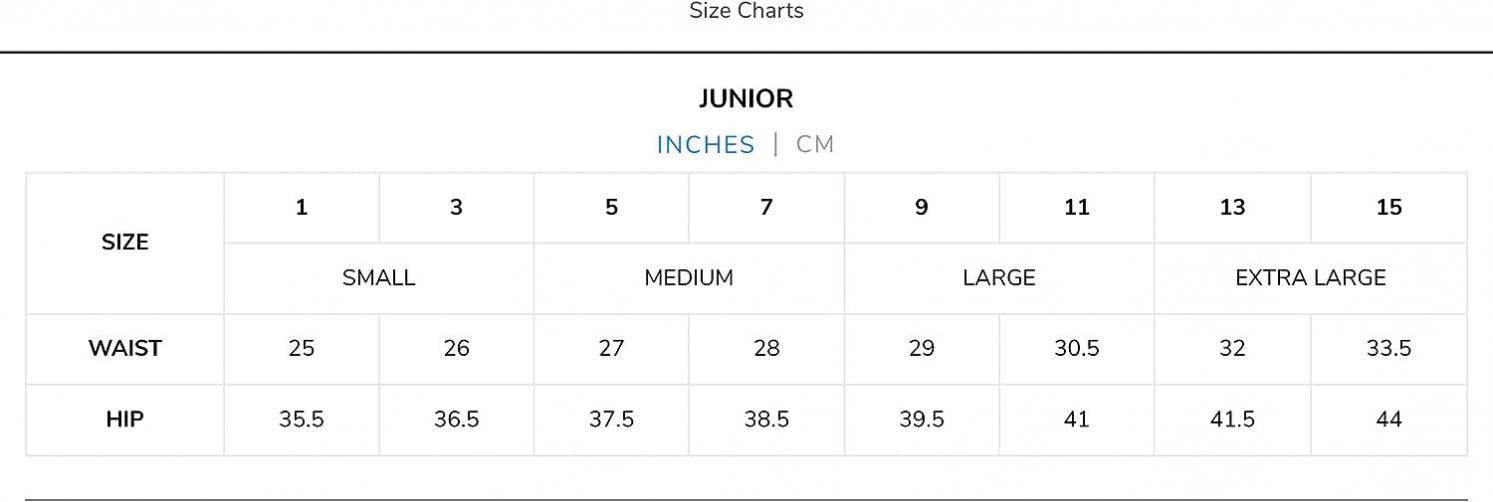
Task: Click the JUNIOR chart heading
Action: pos(746,99)
